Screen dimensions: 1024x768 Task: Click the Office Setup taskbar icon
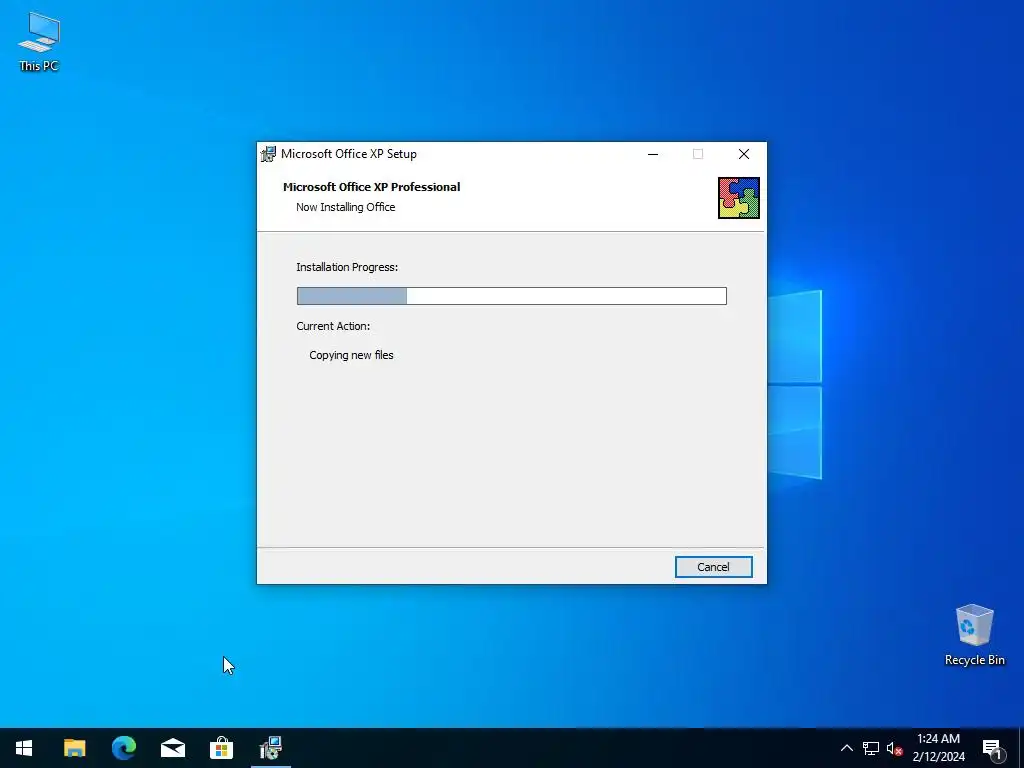click(x=270, y=748)
